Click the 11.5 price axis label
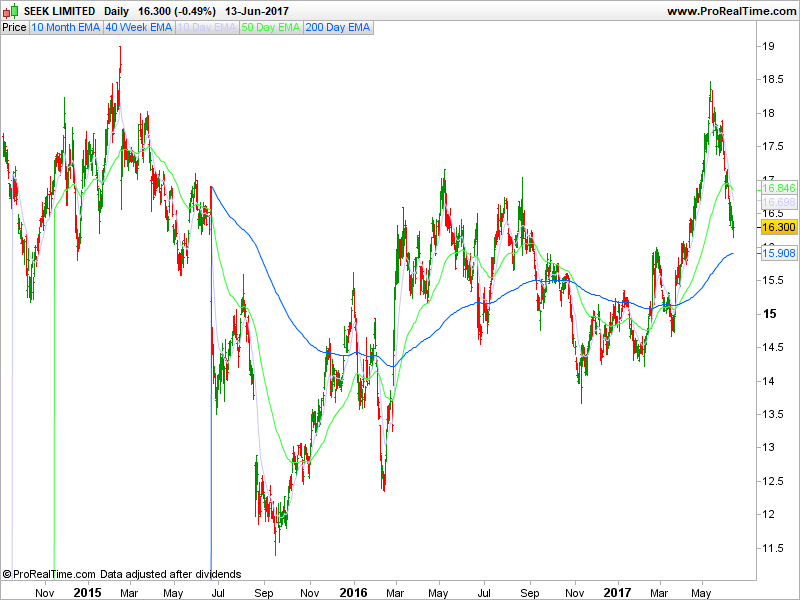800x600 pixels. point(773,548)
